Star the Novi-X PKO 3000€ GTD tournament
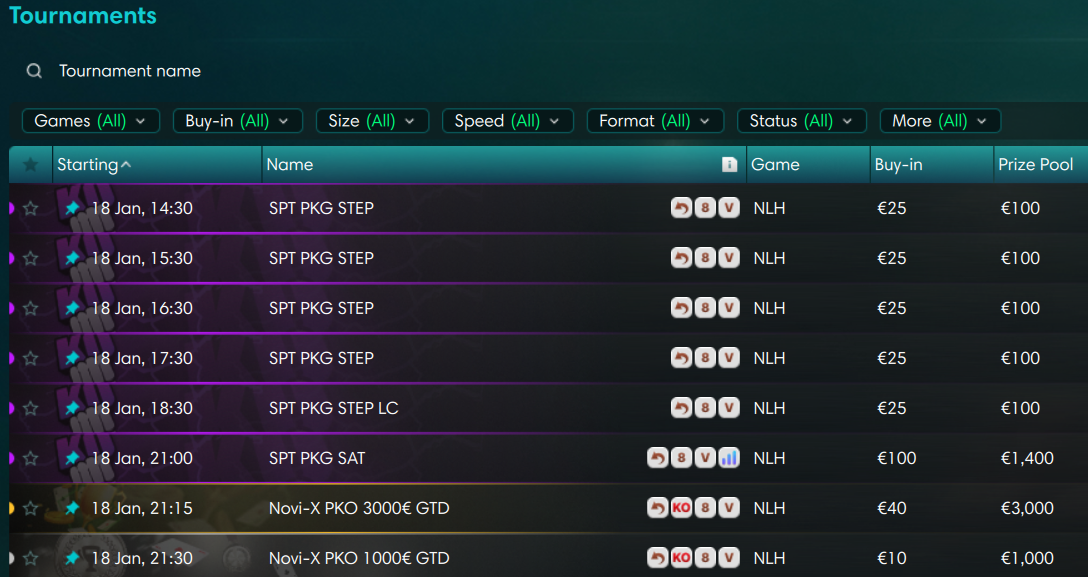Viewport: 1088px width, 577px height. coord(31,508)
